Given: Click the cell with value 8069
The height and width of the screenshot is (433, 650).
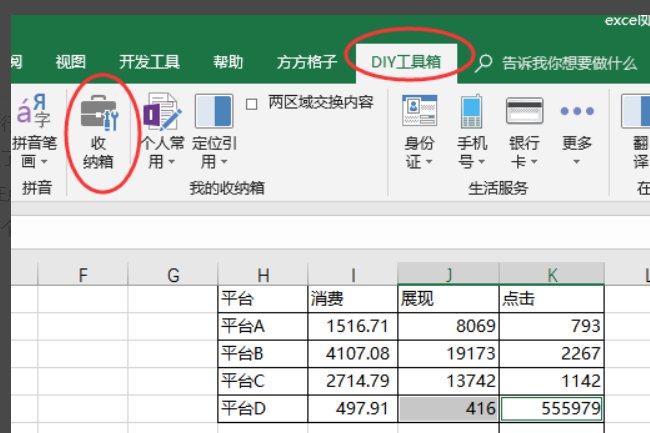Looking at the screenshot, I should 448,326.
